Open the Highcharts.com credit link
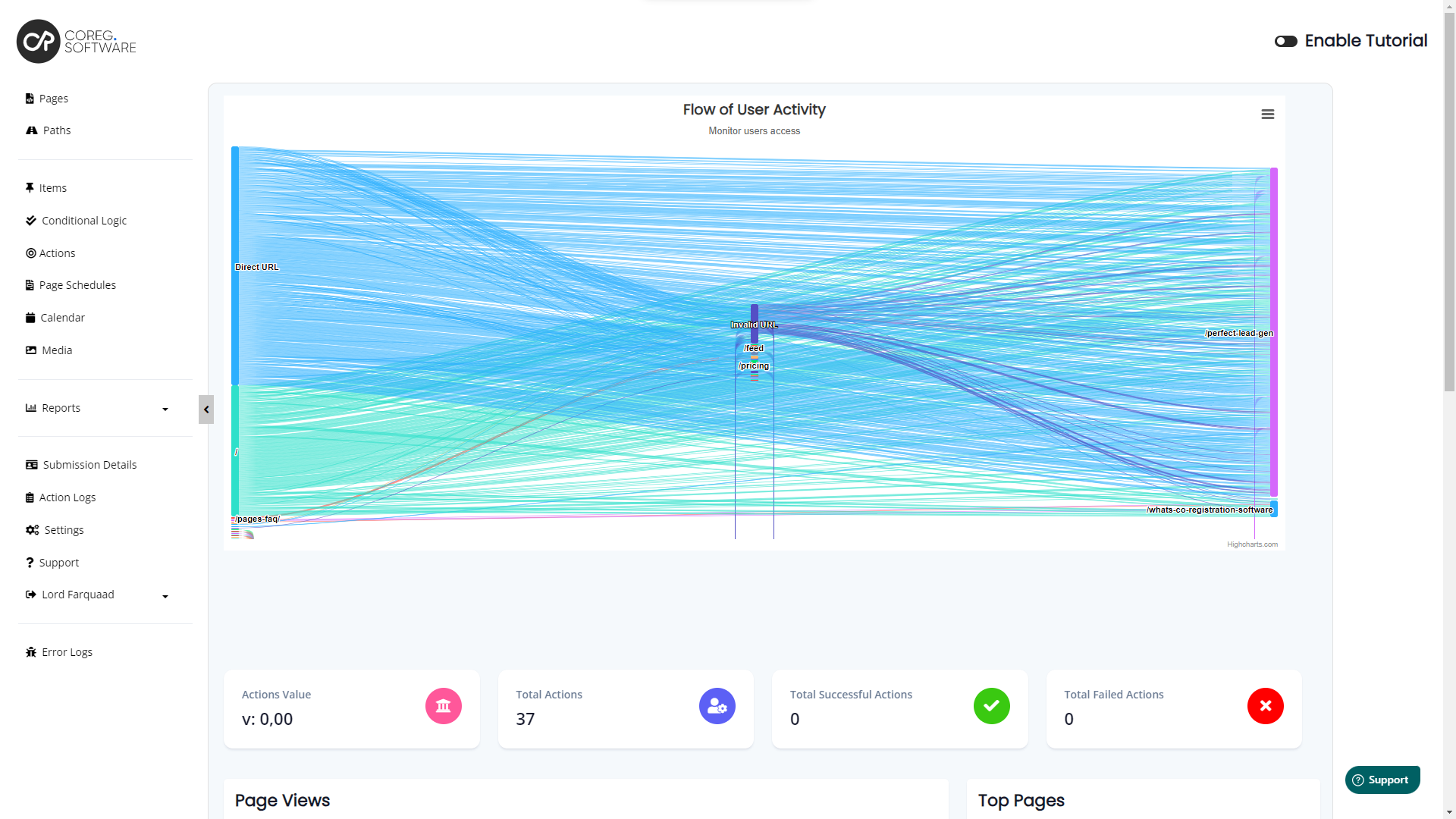The height and width of the screenshot is (819, 1456). [1252, 544]
